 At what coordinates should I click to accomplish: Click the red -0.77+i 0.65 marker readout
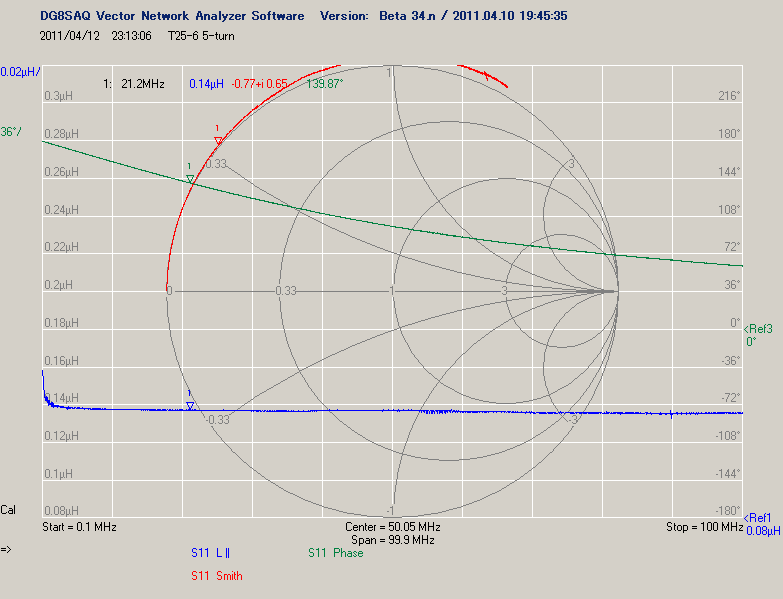tap(260, 84)
